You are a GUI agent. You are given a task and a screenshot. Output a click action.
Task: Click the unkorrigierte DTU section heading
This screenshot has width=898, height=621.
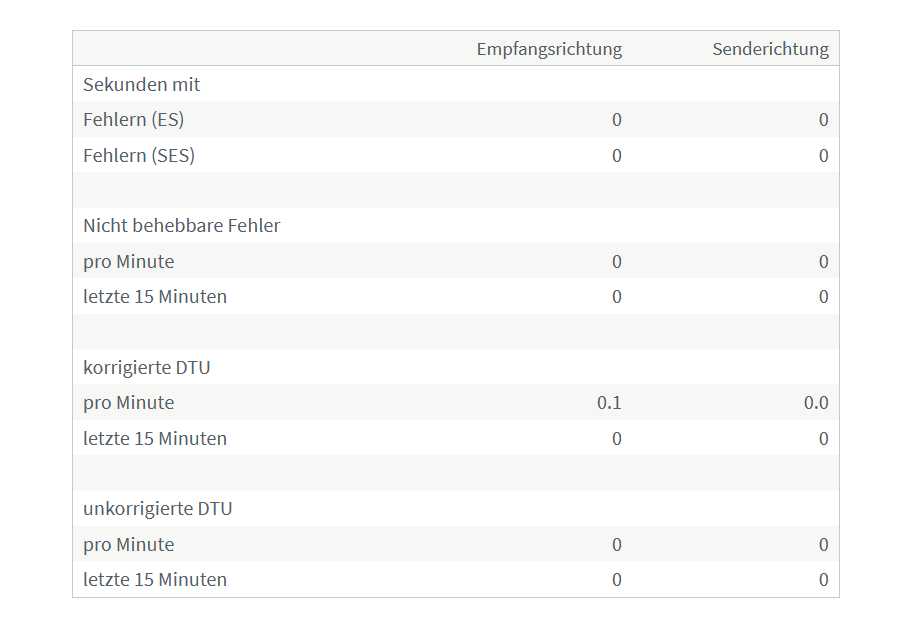(x=157, y=509)
